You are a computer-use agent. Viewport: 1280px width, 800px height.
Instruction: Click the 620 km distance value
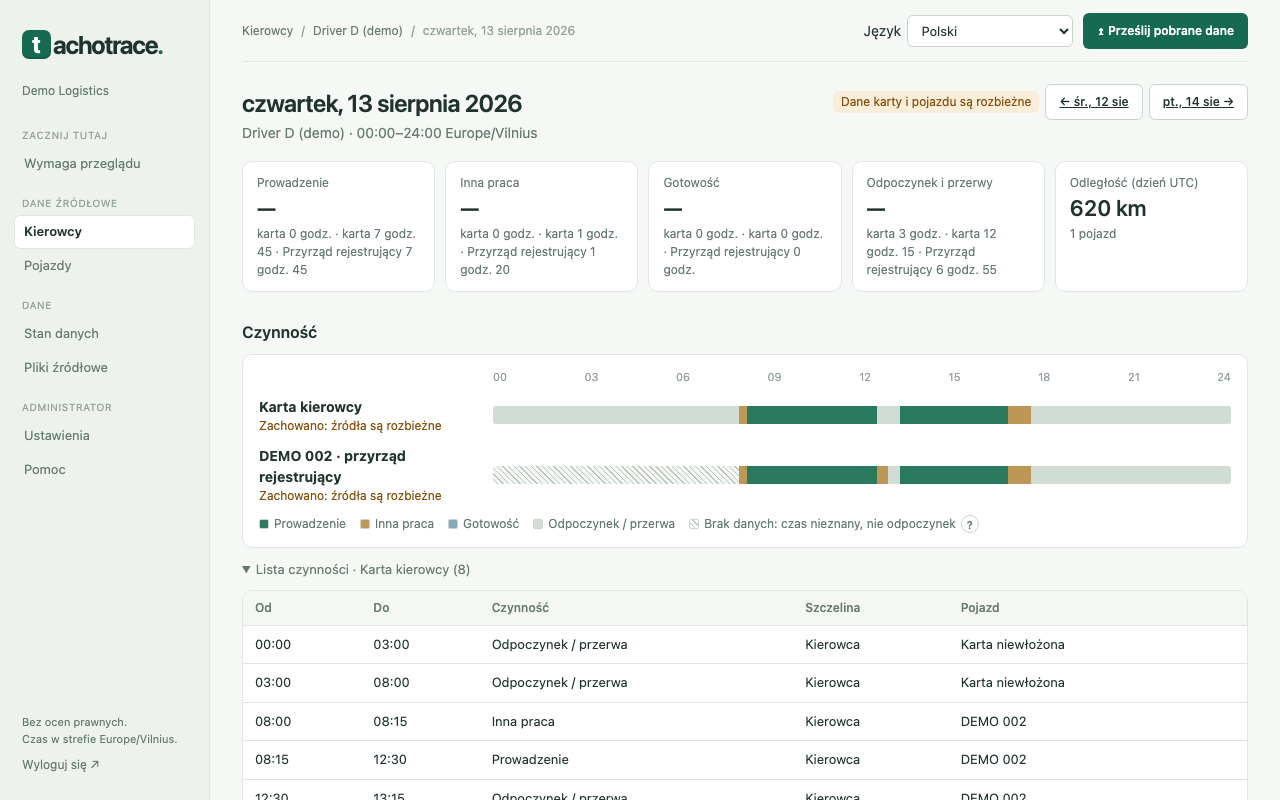(1108, 208)
